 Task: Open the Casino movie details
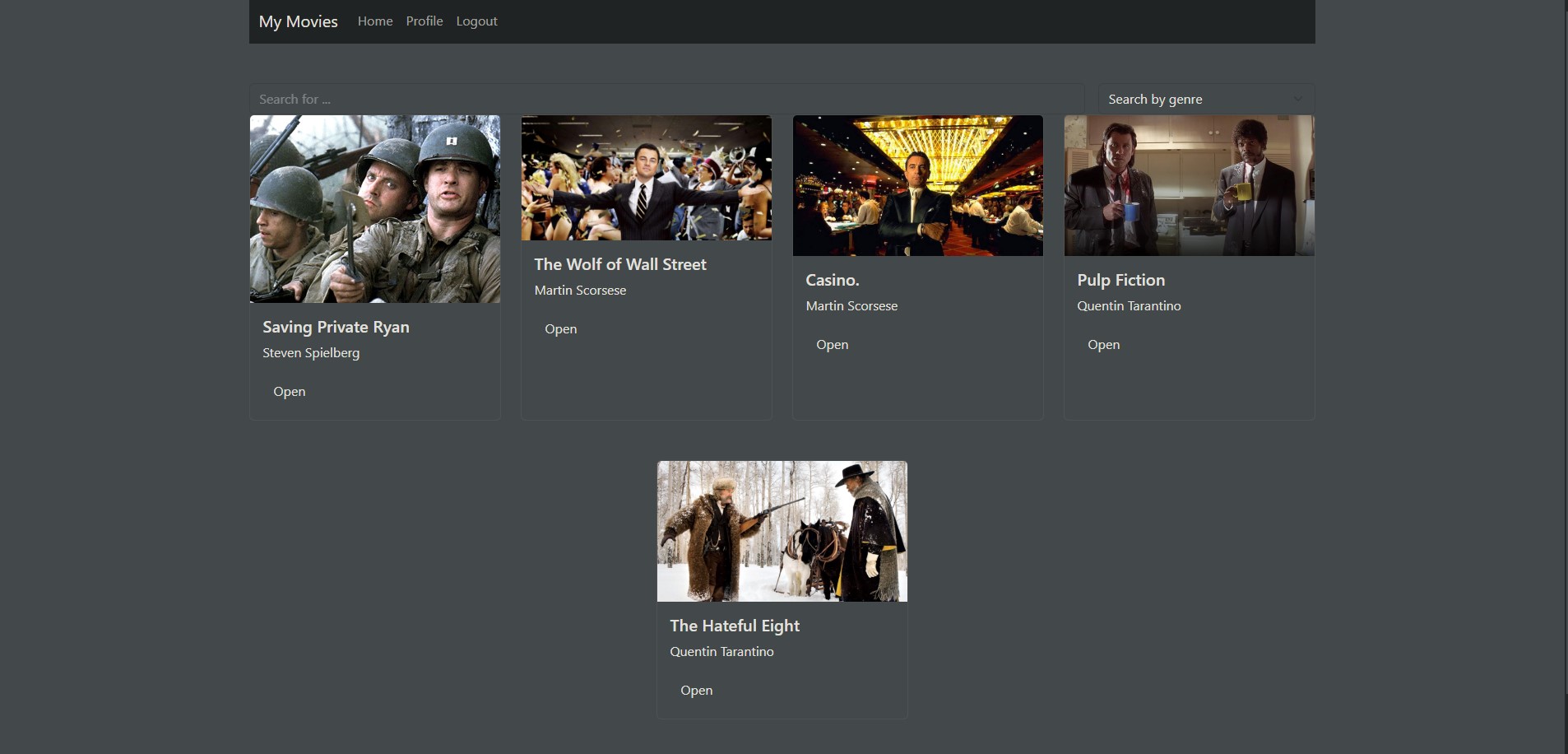[x=833, y=345]
